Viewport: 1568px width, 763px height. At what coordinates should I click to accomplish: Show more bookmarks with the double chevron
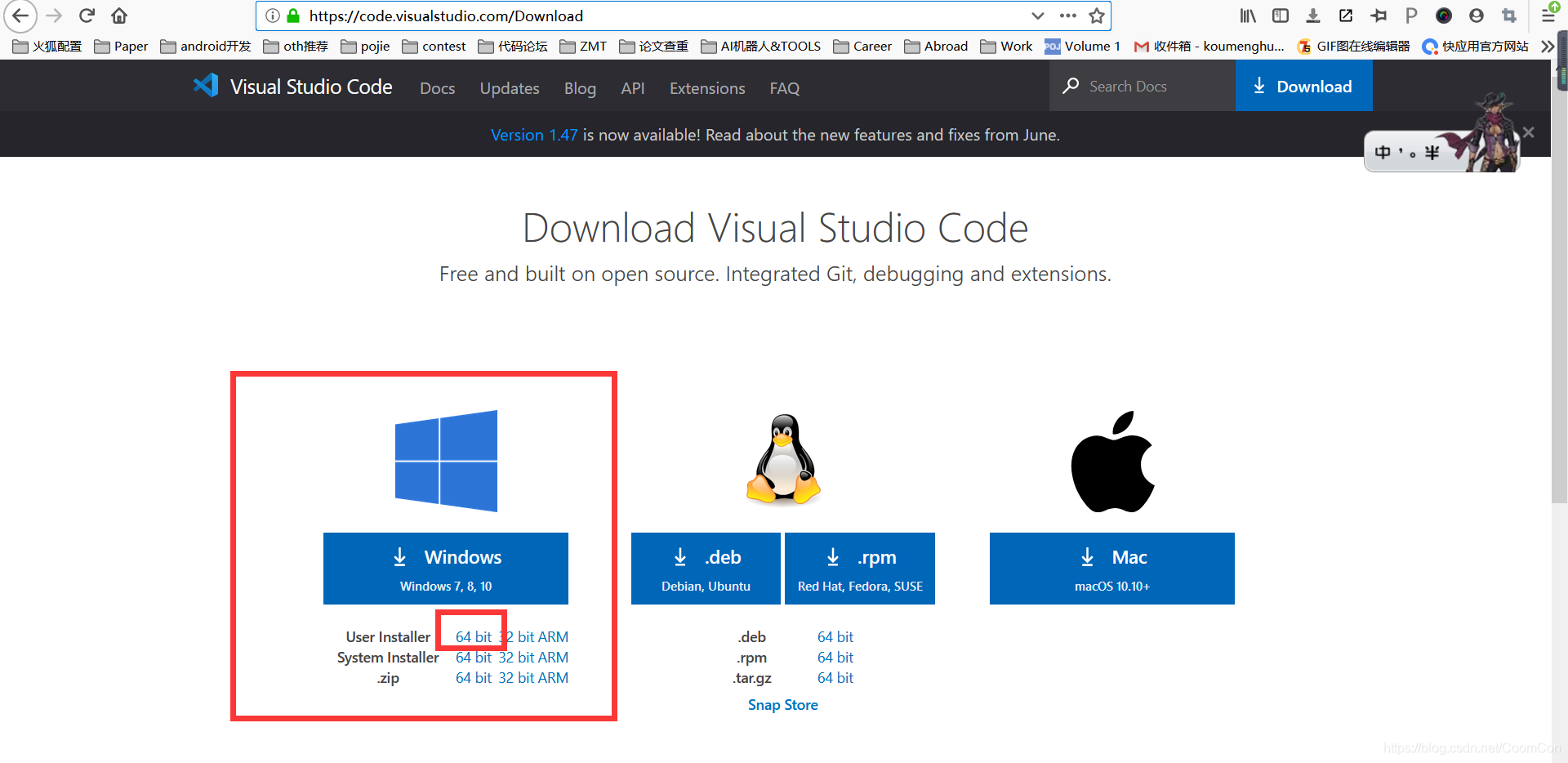tap(1547, 47)
